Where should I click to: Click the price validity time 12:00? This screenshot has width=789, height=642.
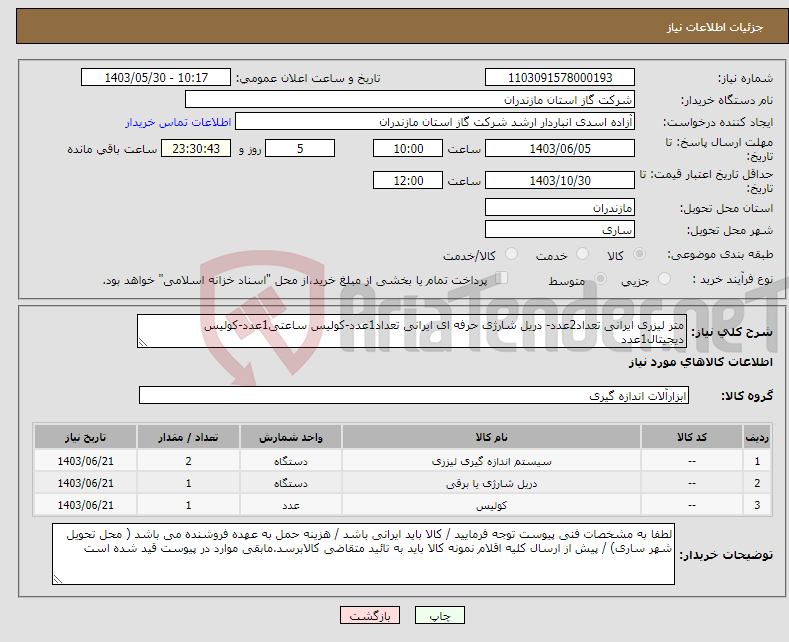pos(408,180)
